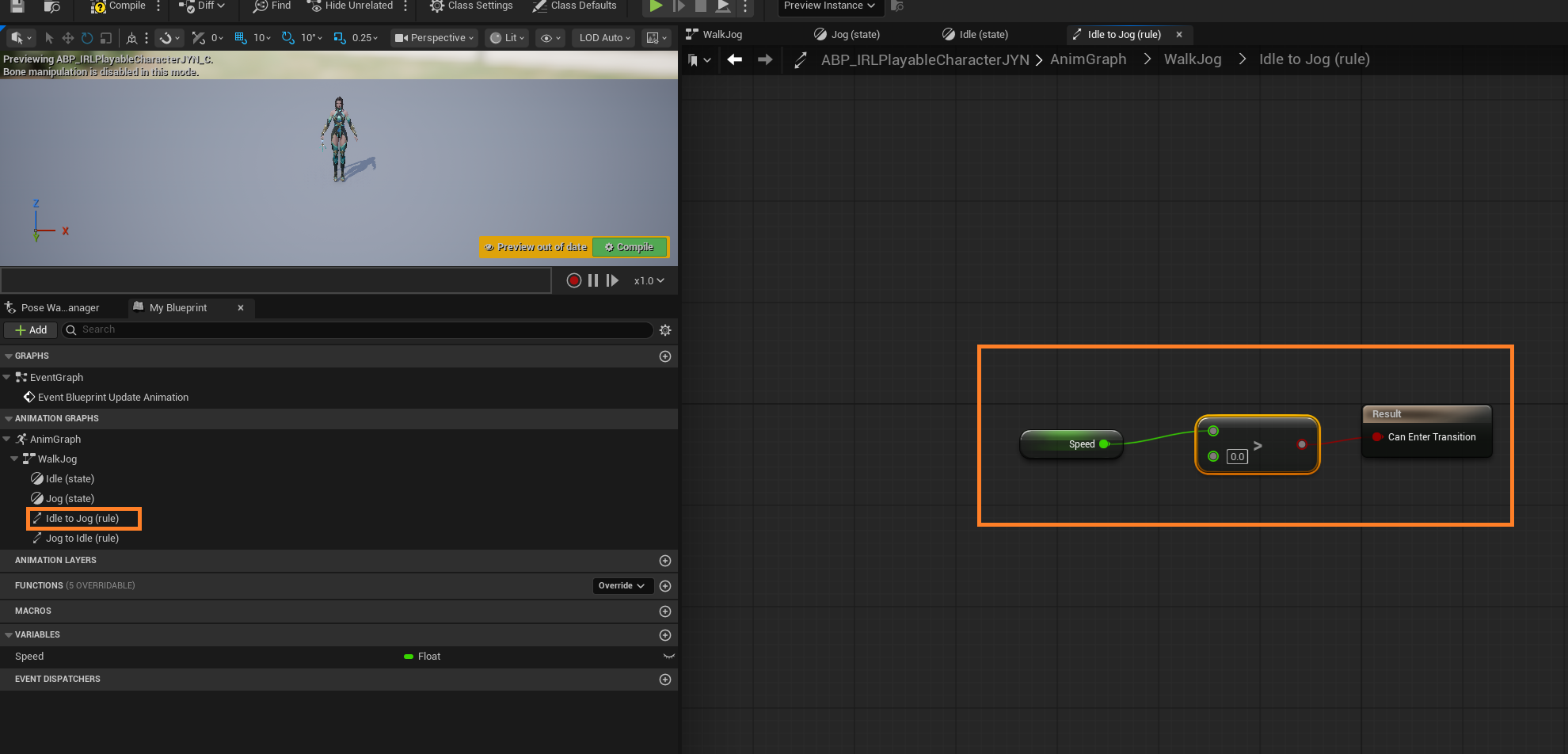This screenshot has width=1568, height=754.
Task: Click the back navigation arrow in graph
Action: pos(734,59)
